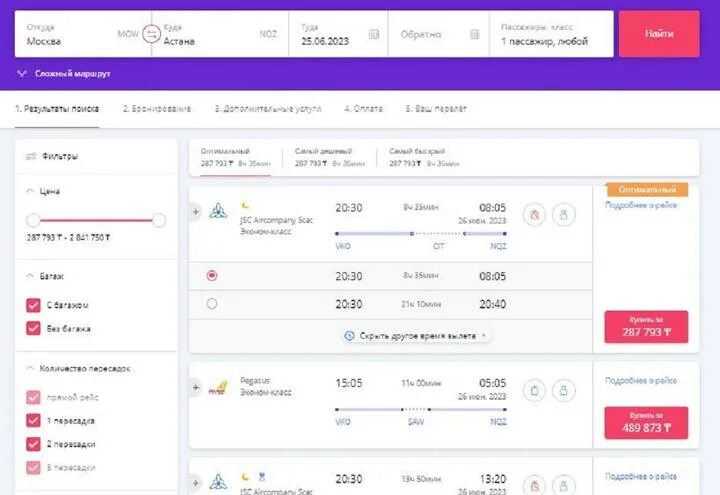Collapse the Багаж filter section
Viewport: 720px width, 495px height.
click(30, 276)
